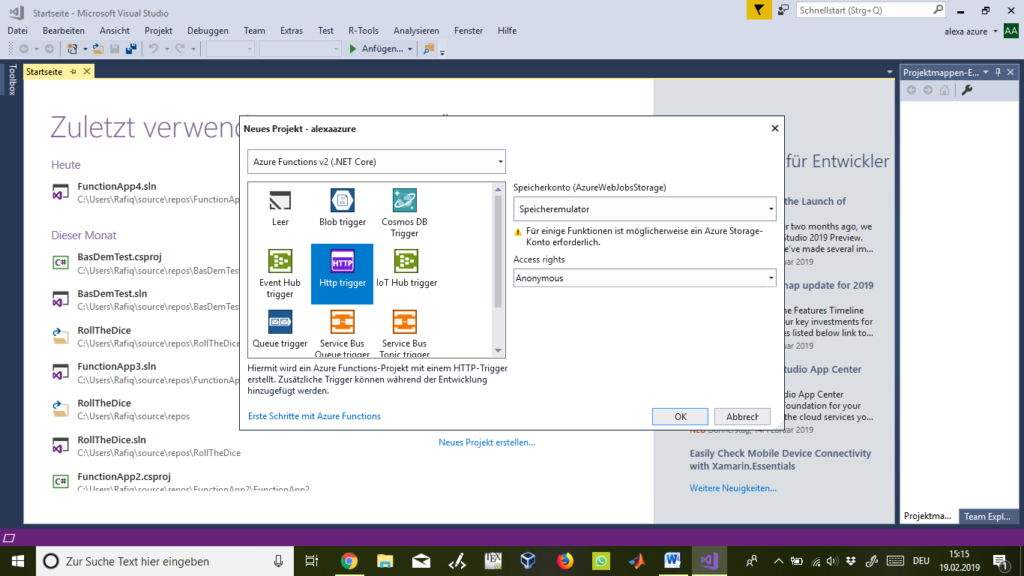Toggle auto-hide pin on Projektmappen-Explorer
The width and height of the screenshot is (1024, 576).
click(998, 72)
